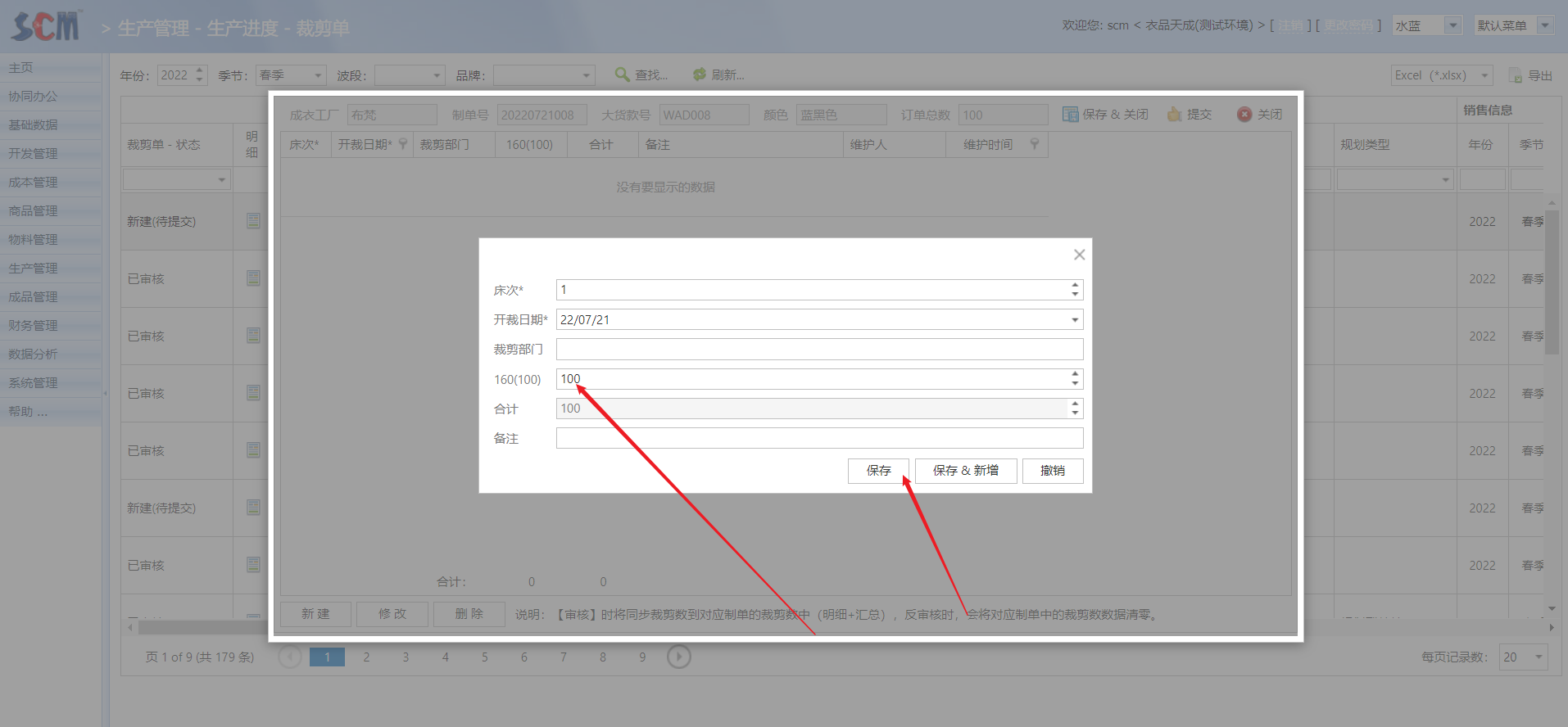This screenshot has width=1568, height=727.
Task: Click the filter pin icon on 开裁日期 column
Action: point(403,144)
